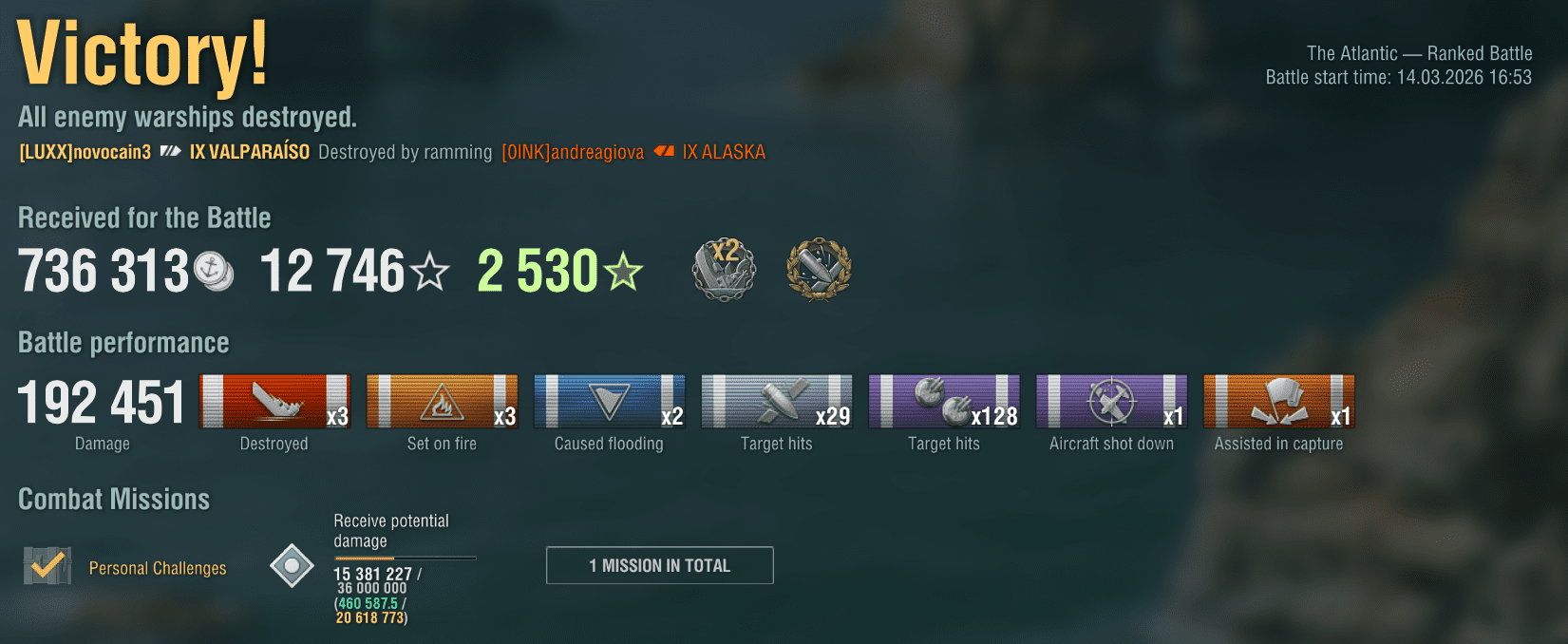Select the Set on fire ribbon
Viewport: 1568px width, 644px height.
coord(443,402)
